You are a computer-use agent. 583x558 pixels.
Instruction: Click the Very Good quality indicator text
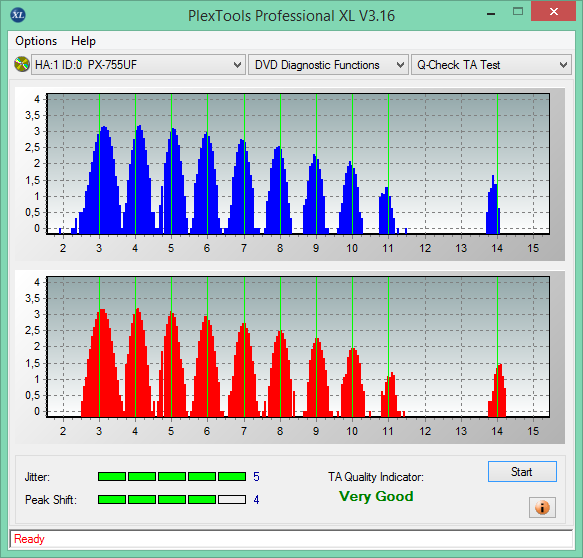[376, 496]
